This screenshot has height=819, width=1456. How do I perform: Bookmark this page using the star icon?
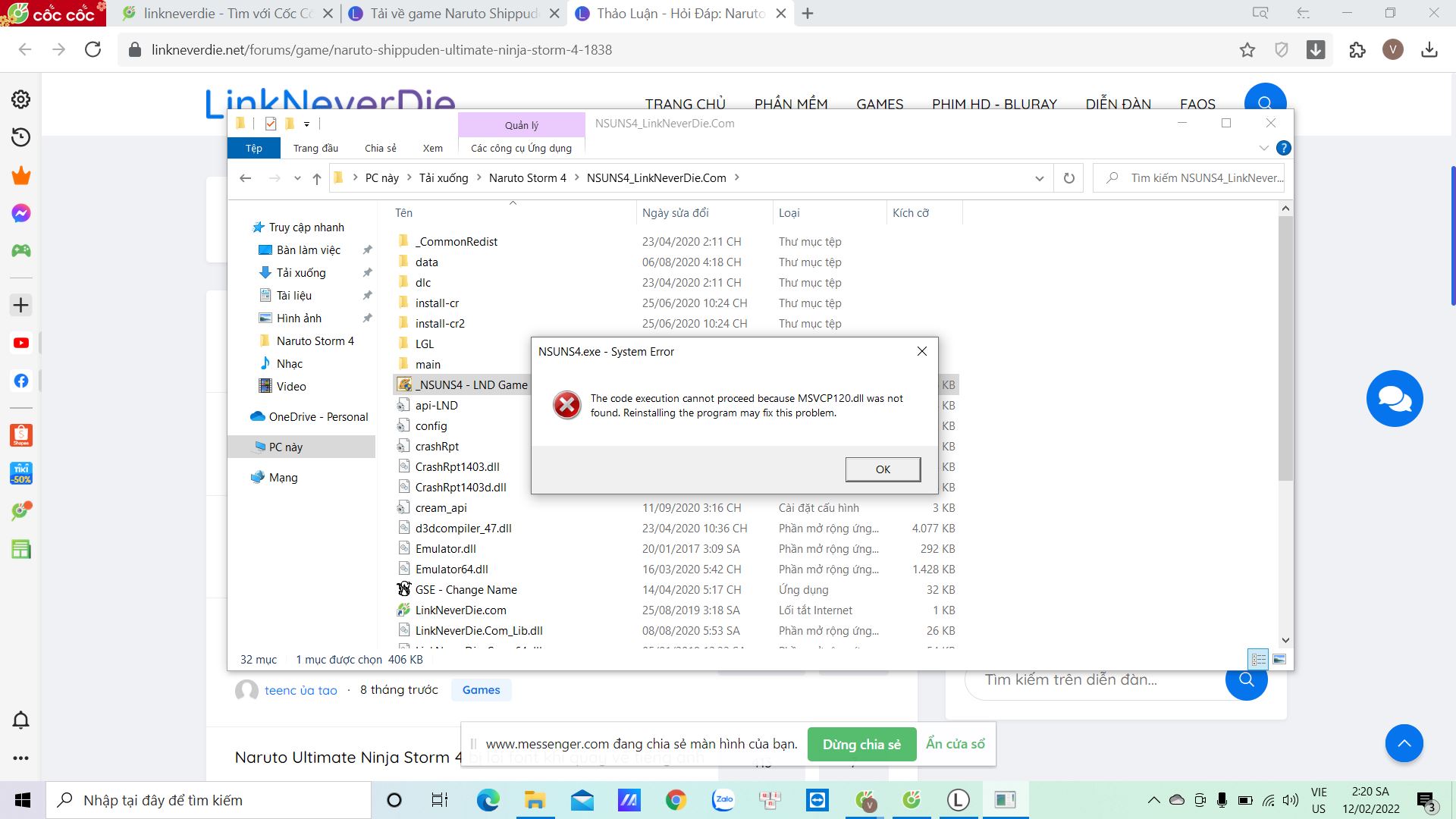click(x=1246, y=49)
